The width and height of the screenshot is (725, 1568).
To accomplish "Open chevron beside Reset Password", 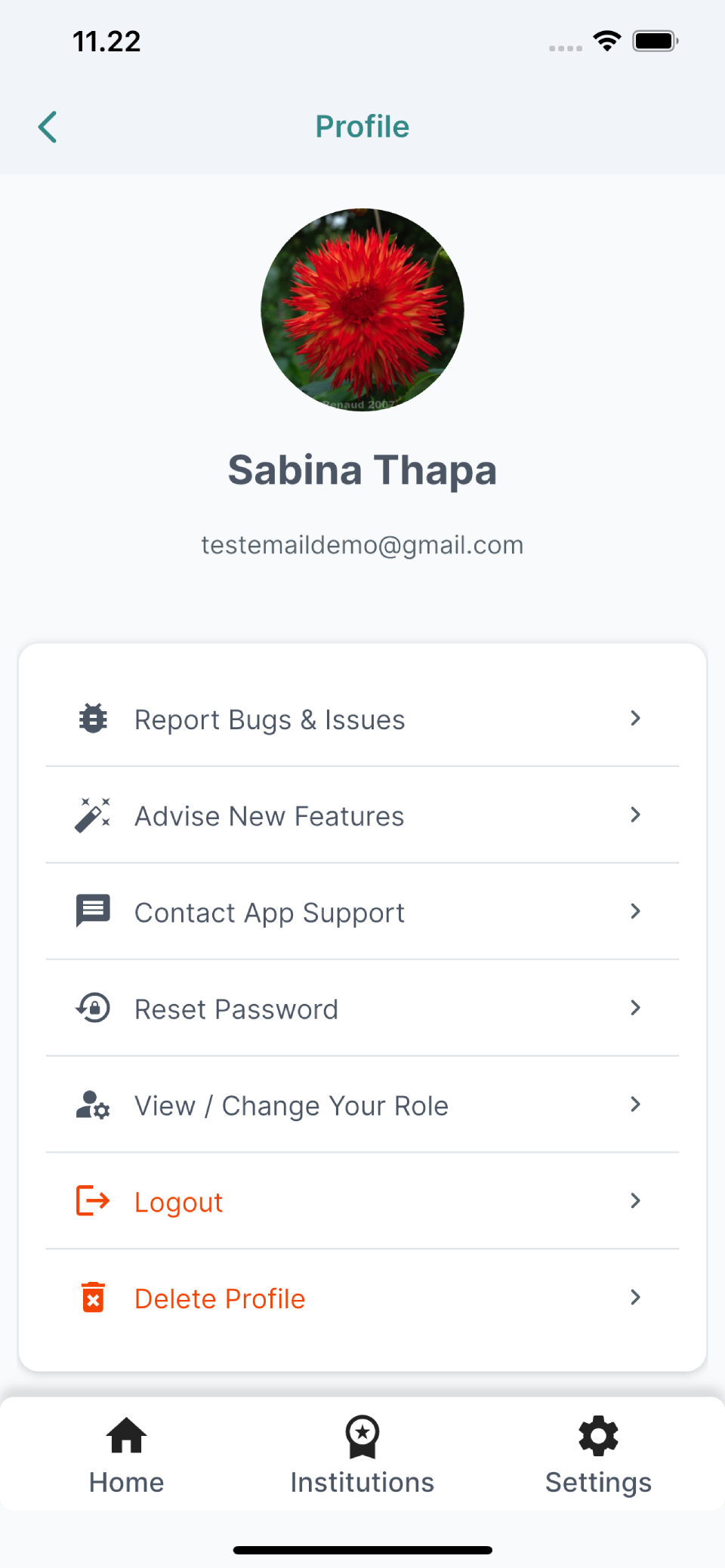I will (x=635, y=1008).
